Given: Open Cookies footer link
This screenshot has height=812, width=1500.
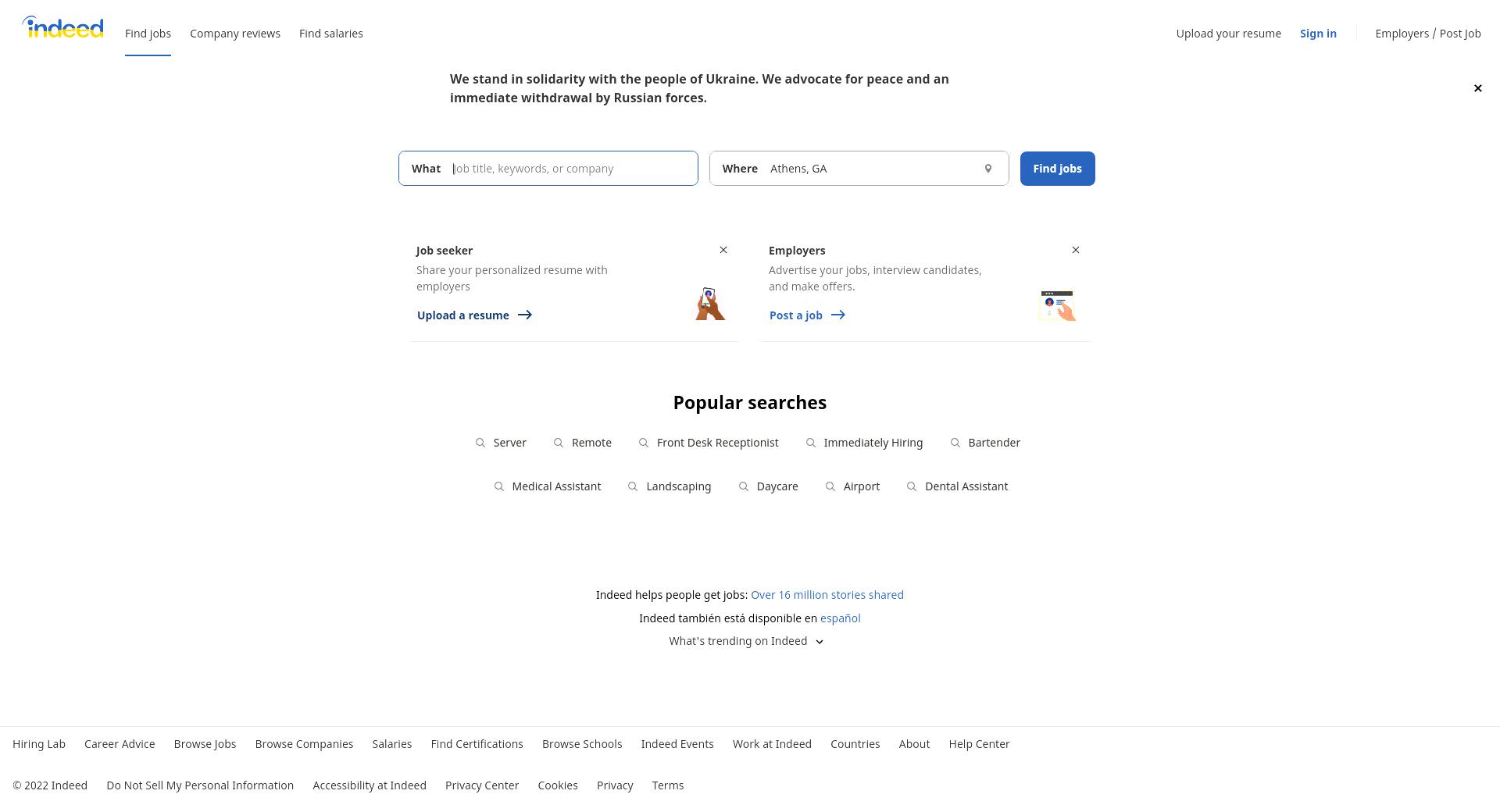Looking at the screenshot, I should tap(558, 785).
